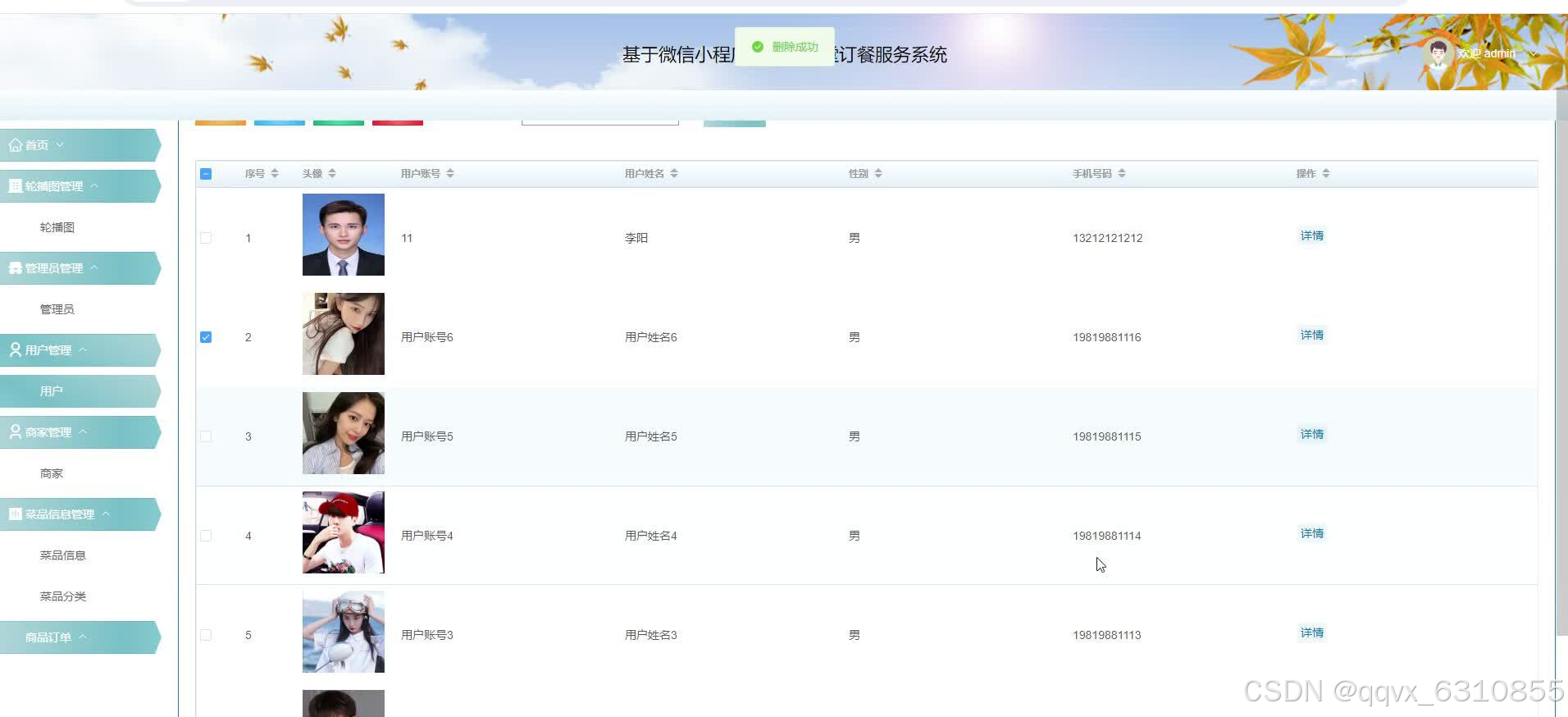The image size is (1568, 717).
Task: Click the green check icon in 删除成功 toast
Action: point(758,47)
